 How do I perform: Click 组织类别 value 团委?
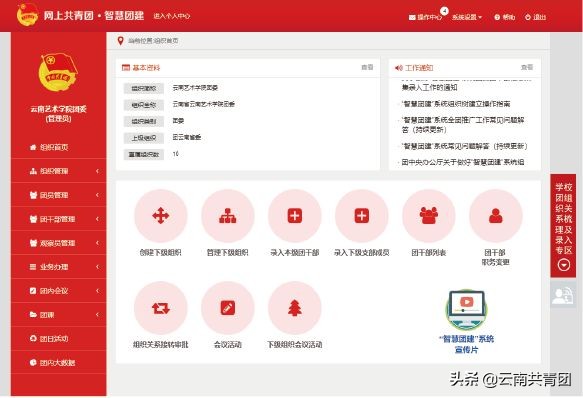point(178,121)
